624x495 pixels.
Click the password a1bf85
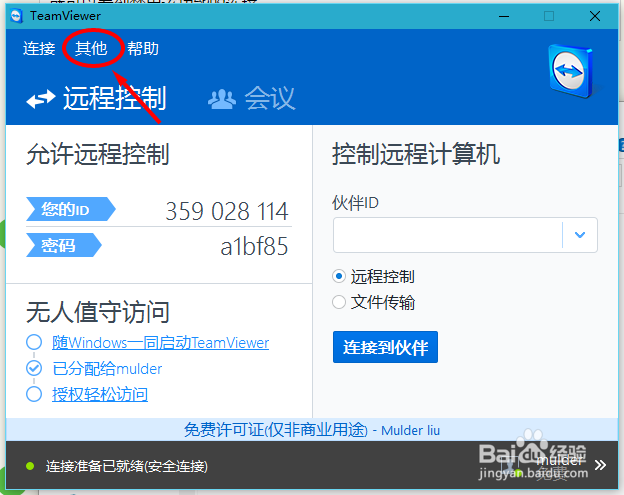coord(254,246)
